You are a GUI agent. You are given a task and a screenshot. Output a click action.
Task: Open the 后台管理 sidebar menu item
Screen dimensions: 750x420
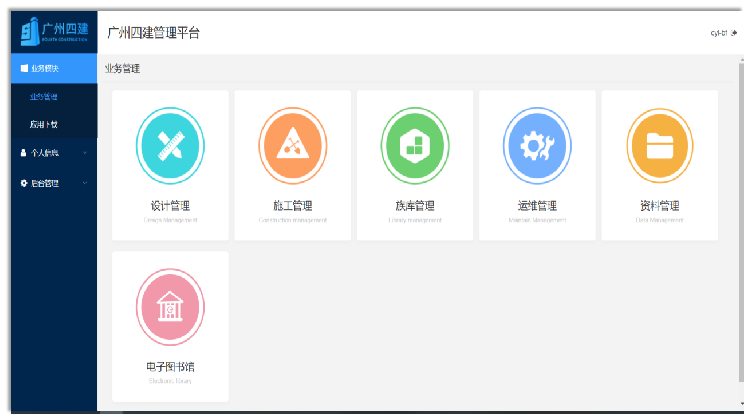pos(54,183)
